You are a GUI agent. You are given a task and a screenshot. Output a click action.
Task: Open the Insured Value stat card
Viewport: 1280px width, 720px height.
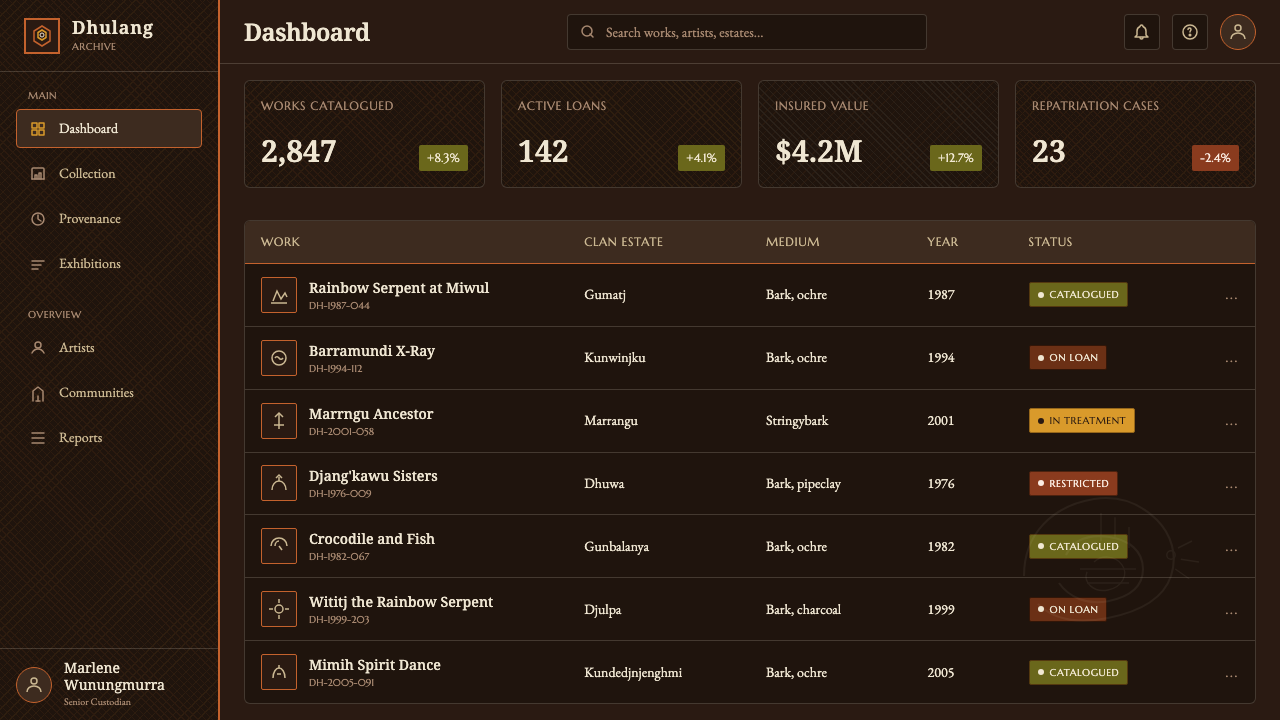(878, 134)
